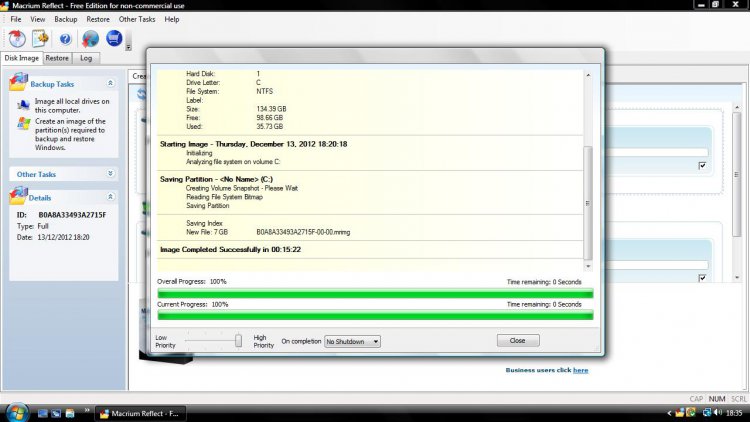Click Image all local drives on this computer
Screen dimensions: 750x422
[72, 106]
